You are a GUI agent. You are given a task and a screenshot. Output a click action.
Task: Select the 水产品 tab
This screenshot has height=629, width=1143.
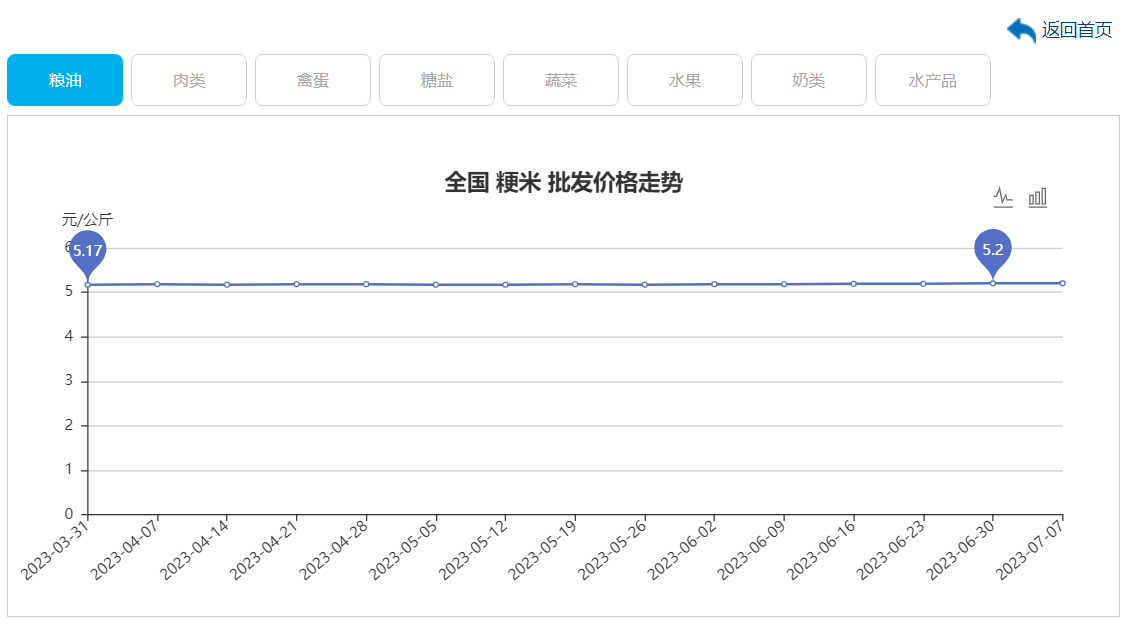[x=933, y=80]
